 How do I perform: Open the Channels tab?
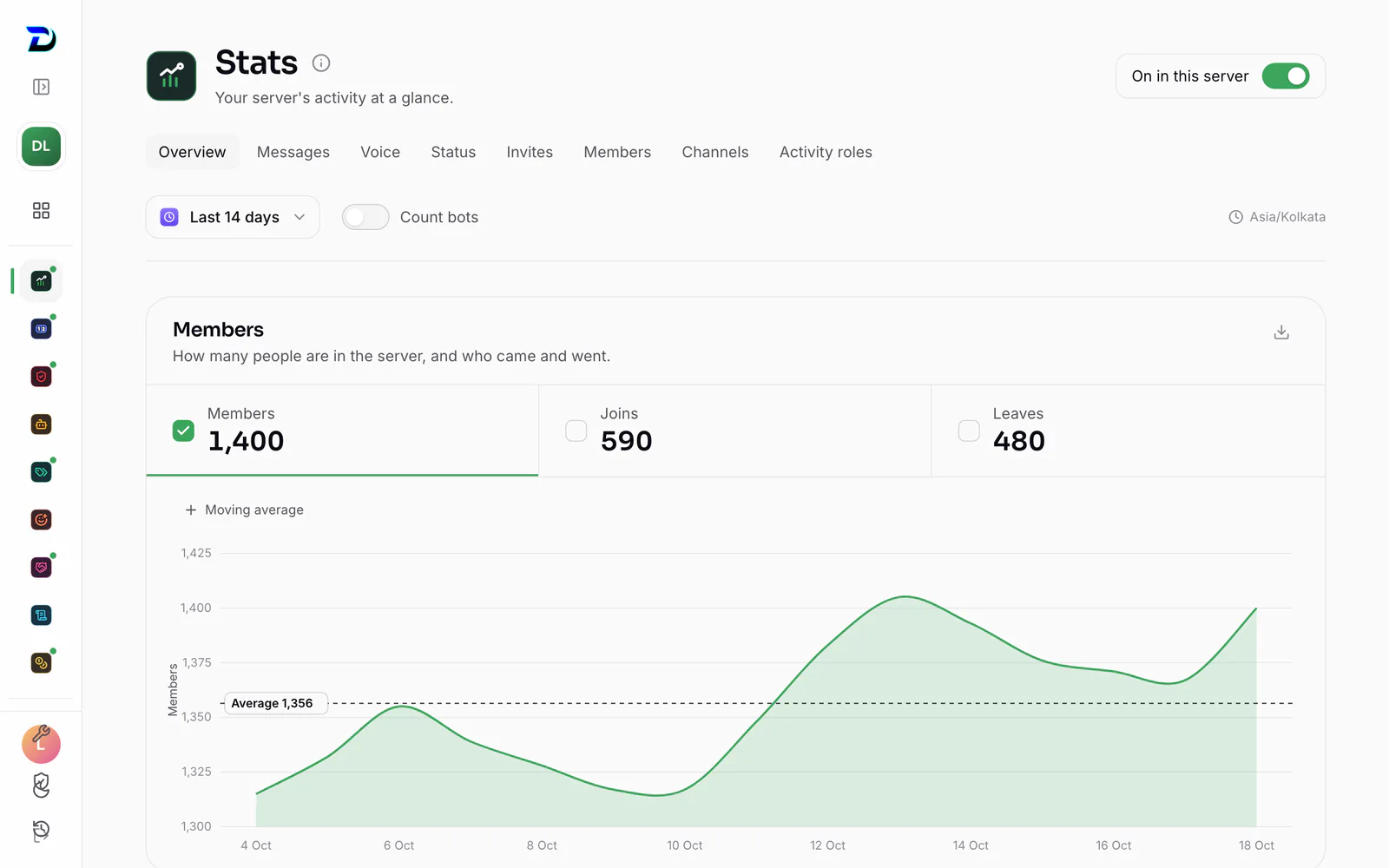click(715, 152)
